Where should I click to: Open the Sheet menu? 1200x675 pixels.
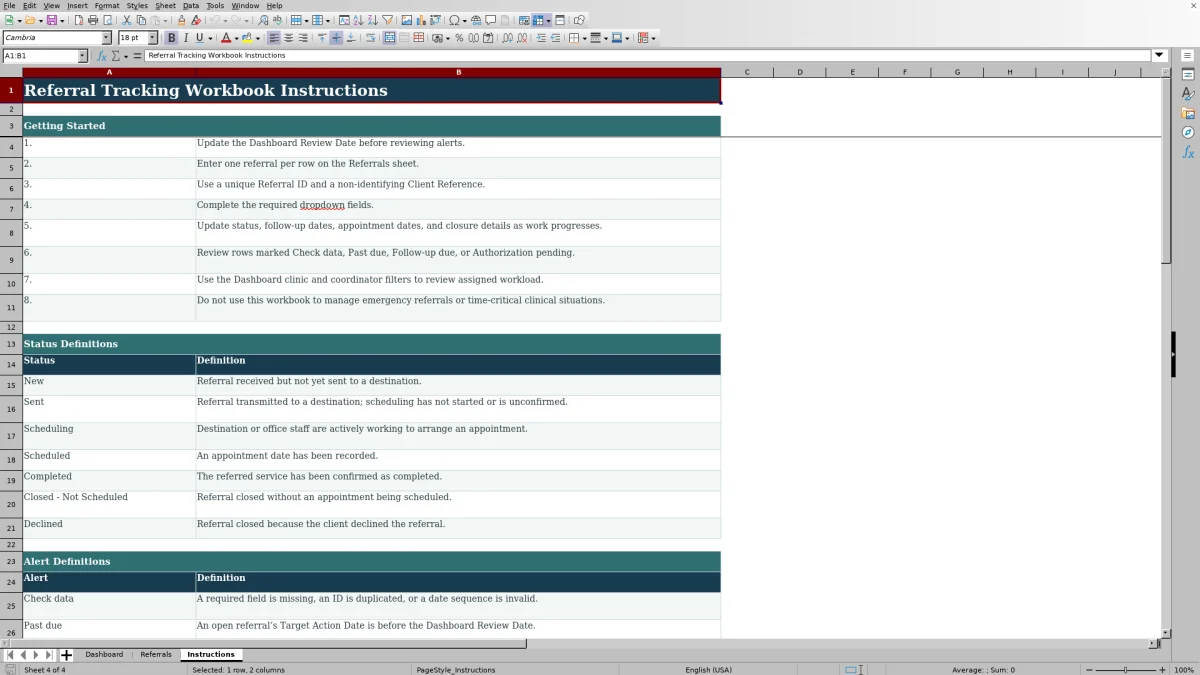tap(165, 6)
